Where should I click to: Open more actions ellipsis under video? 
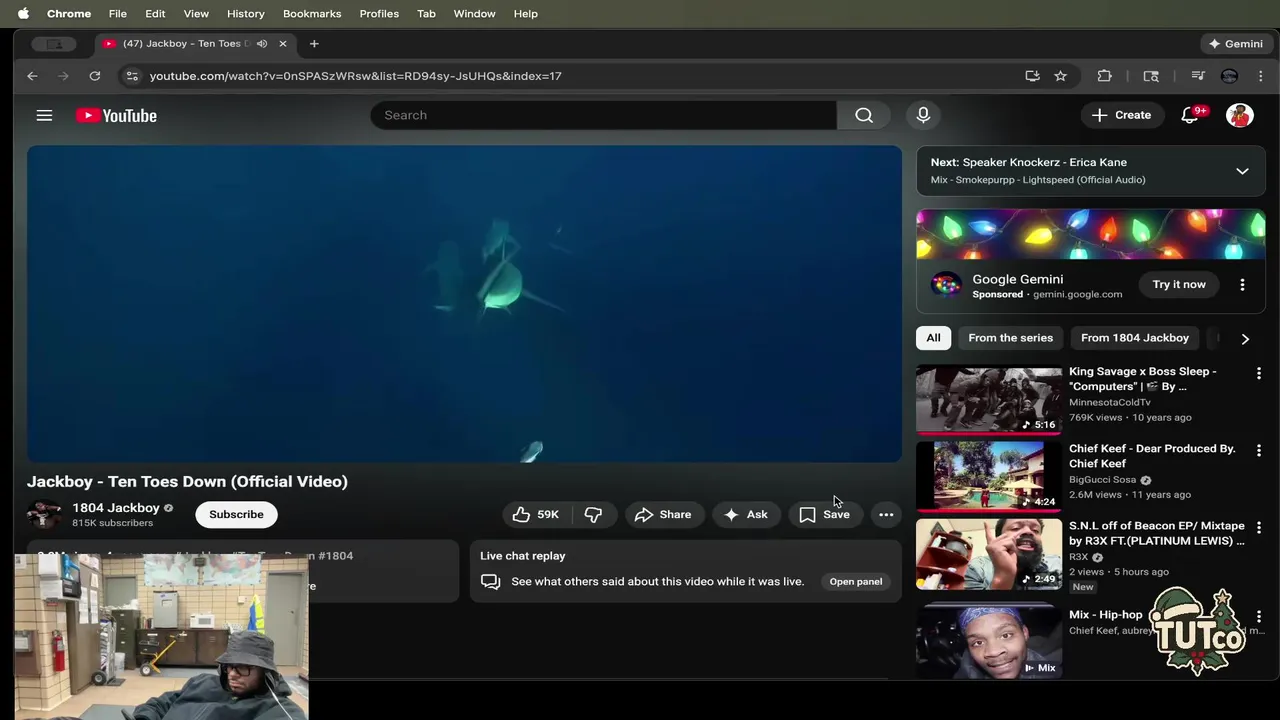886,514
